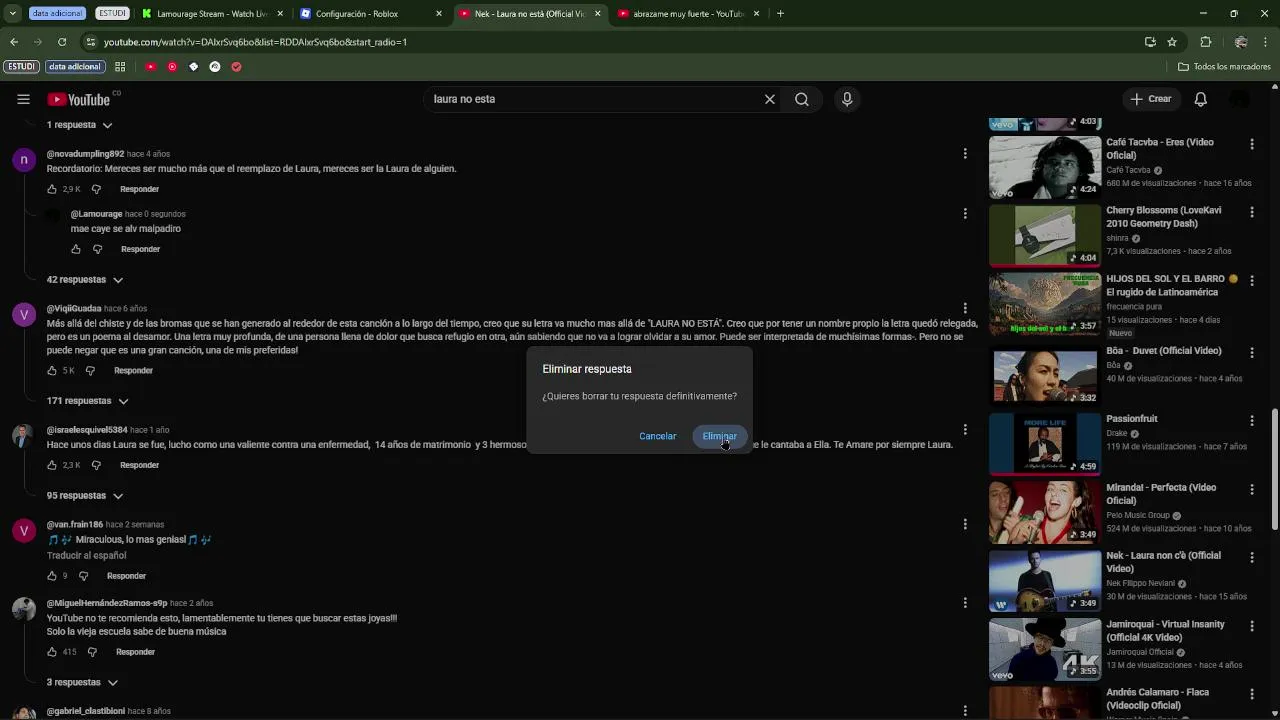Expand the '42 respuestas' thread

[x=84, y=280]
